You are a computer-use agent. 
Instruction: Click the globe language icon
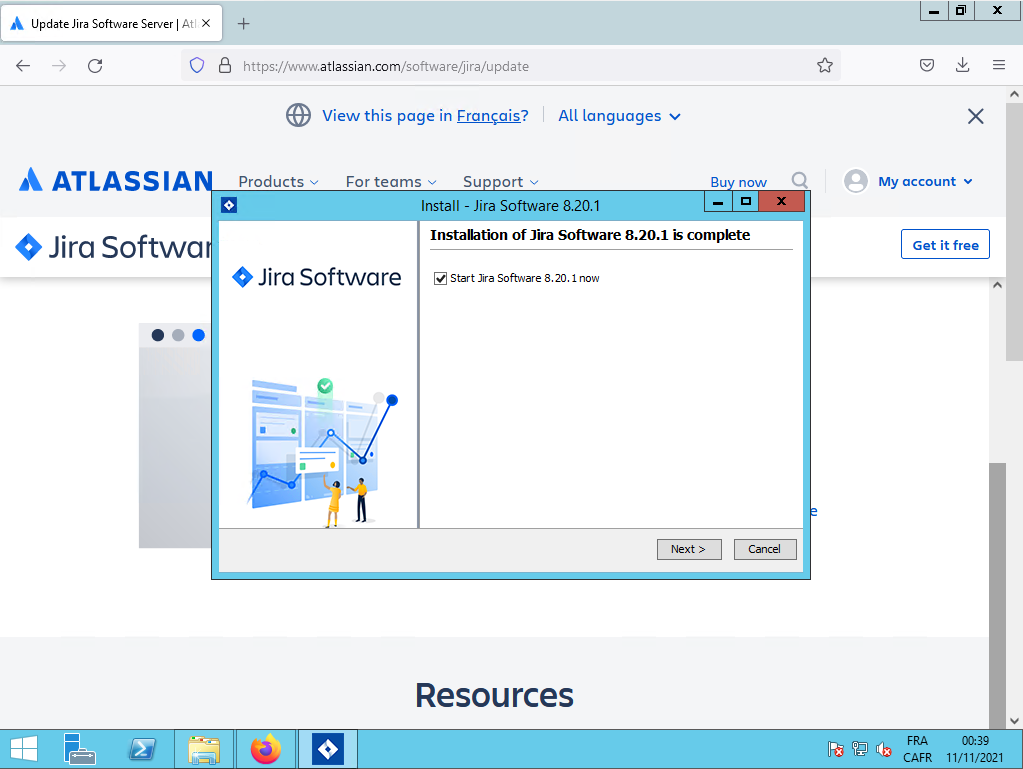point(298,115)
